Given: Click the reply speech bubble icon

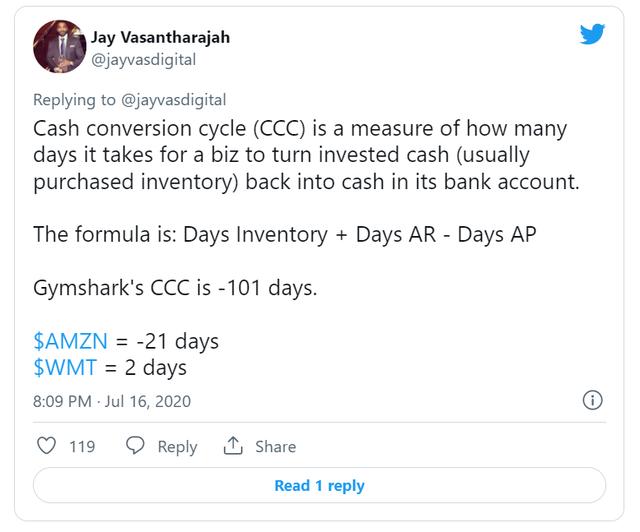Looking at the screenshot, I should [136, 446].
